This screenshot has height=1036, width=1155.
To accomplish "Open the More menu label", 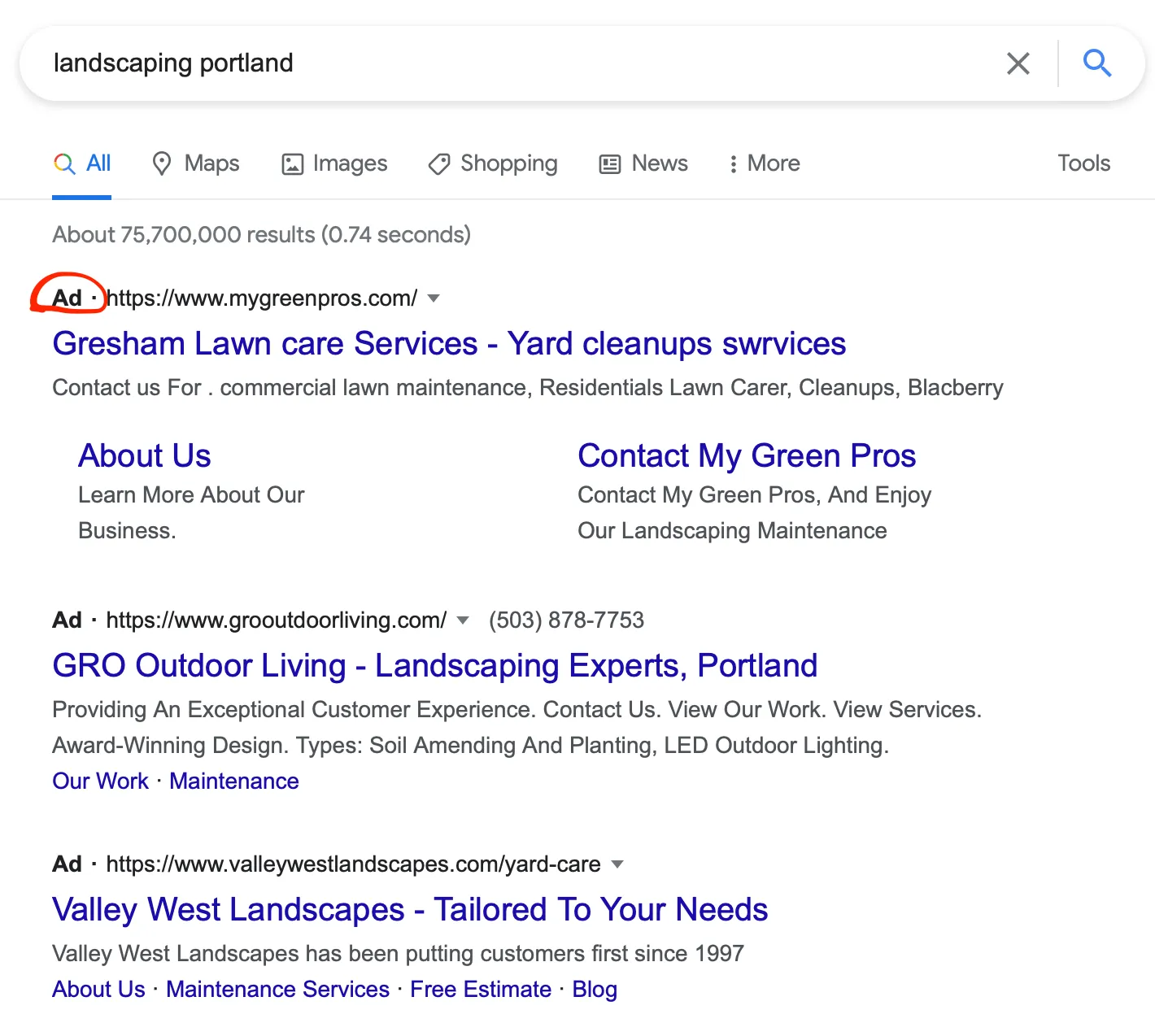I will [x=774, y=163].
